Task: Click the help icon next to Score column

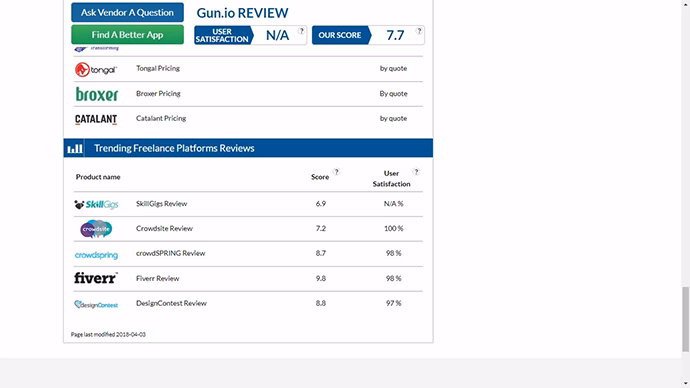Action: pyautogui.click(x=336, y=172)
